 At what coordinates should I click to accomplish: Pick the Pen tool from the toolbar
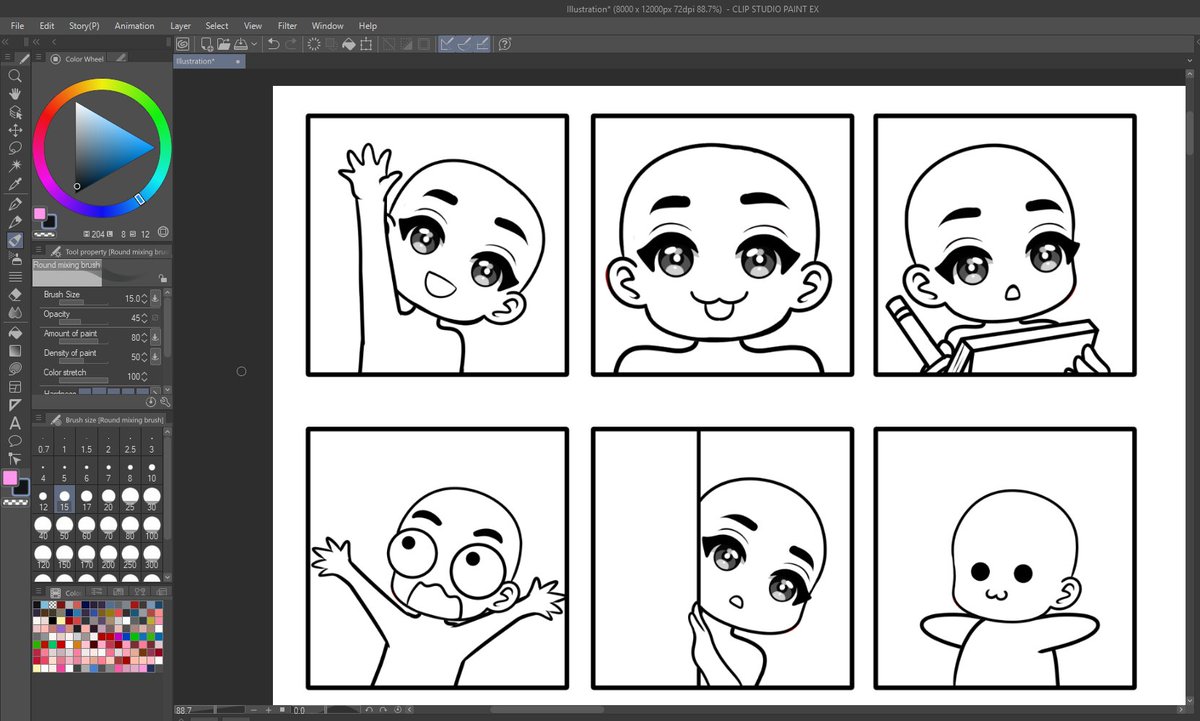point(14,205)
